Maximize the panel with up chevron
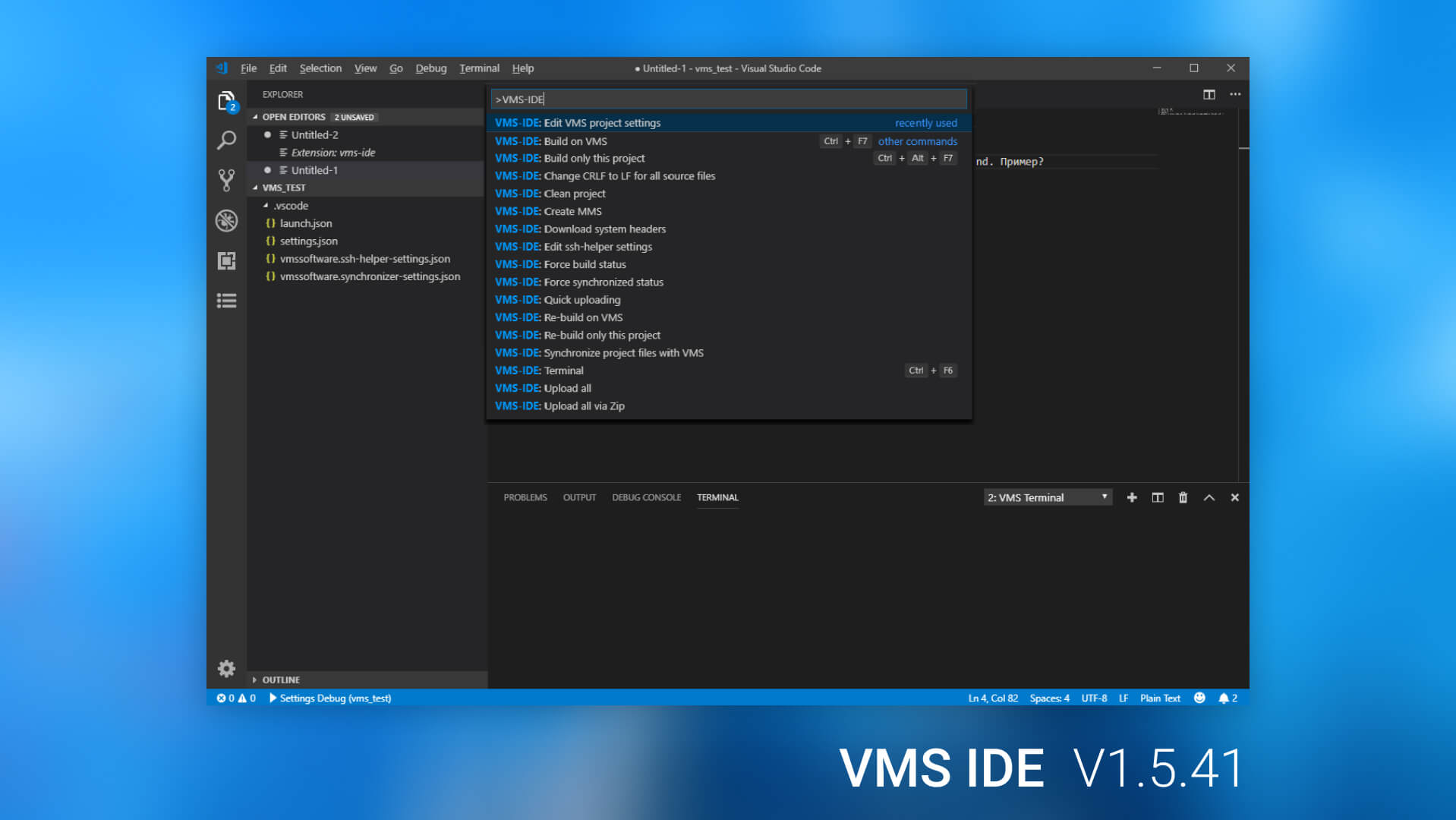 (x=1209, y=497)
